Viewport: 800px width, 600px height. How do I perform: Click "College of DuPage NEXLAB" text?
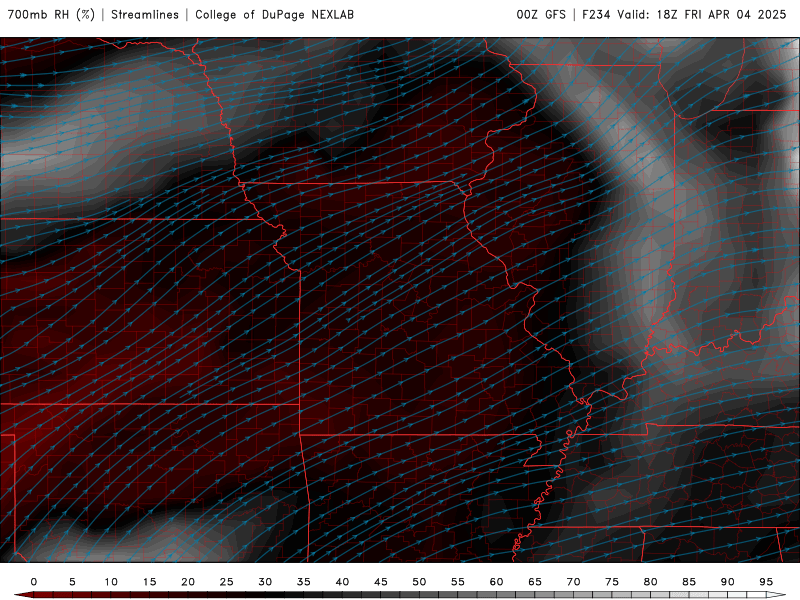coord(274,14)
